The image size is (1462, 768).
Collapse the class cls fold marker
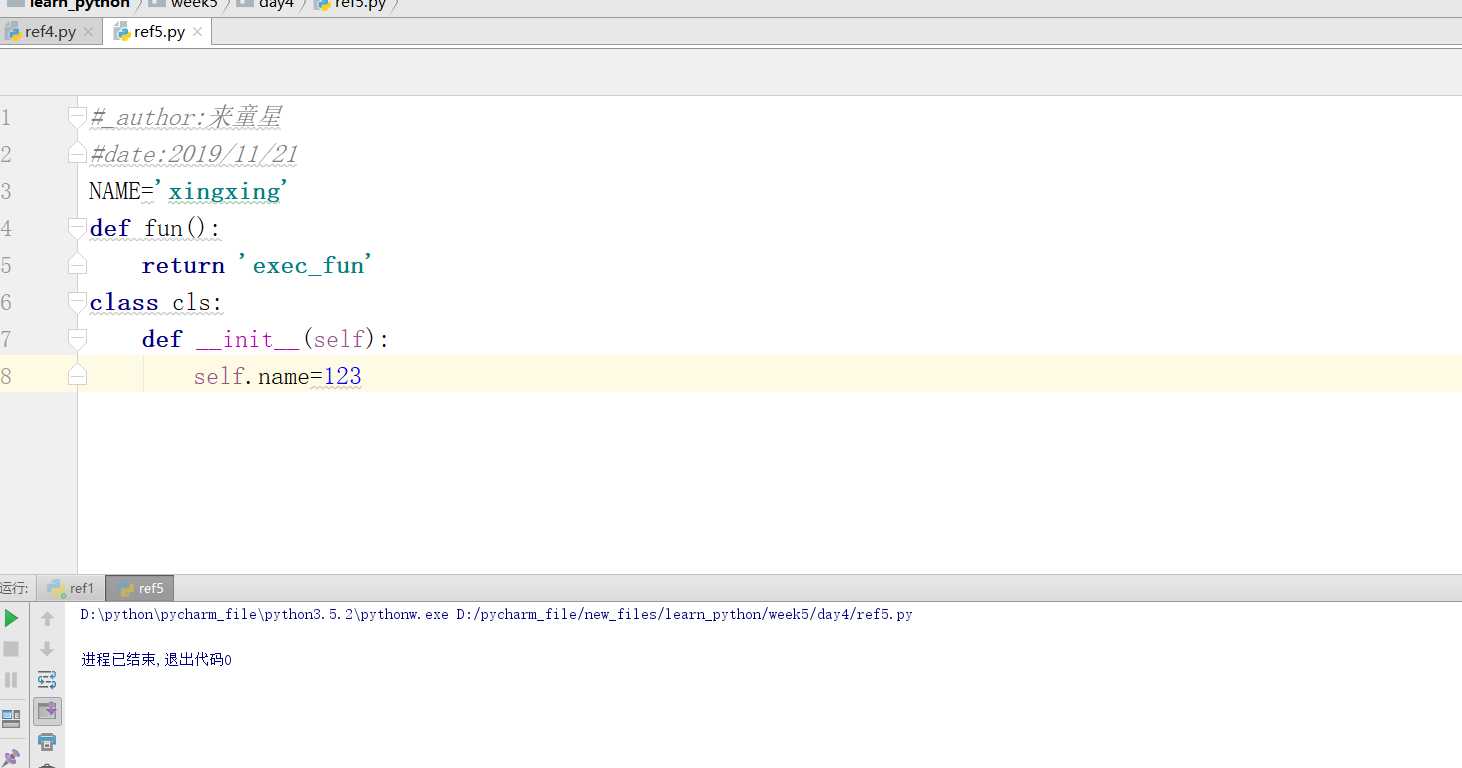pyautogui.click(x=77, y=302)
